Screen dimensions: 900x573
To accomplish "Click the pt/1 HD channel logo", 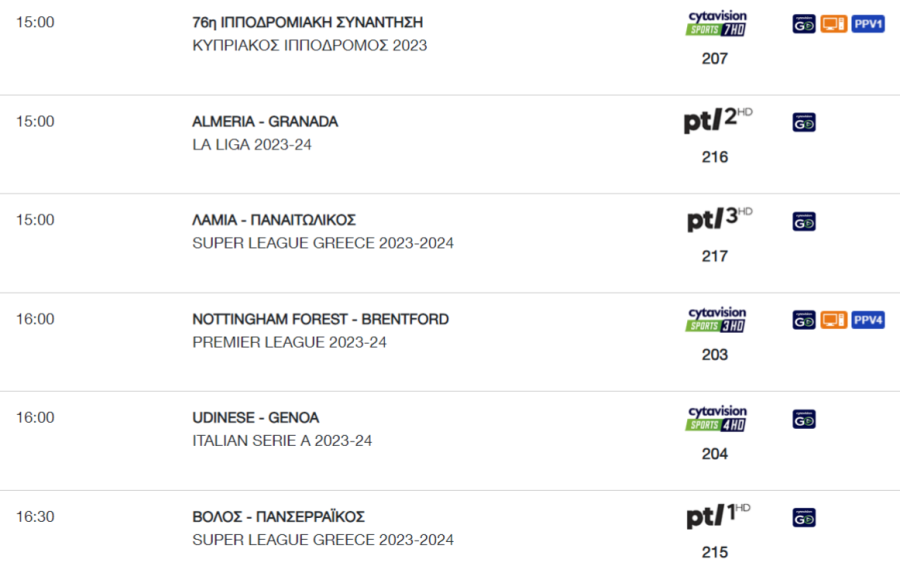I will point(718,516).
